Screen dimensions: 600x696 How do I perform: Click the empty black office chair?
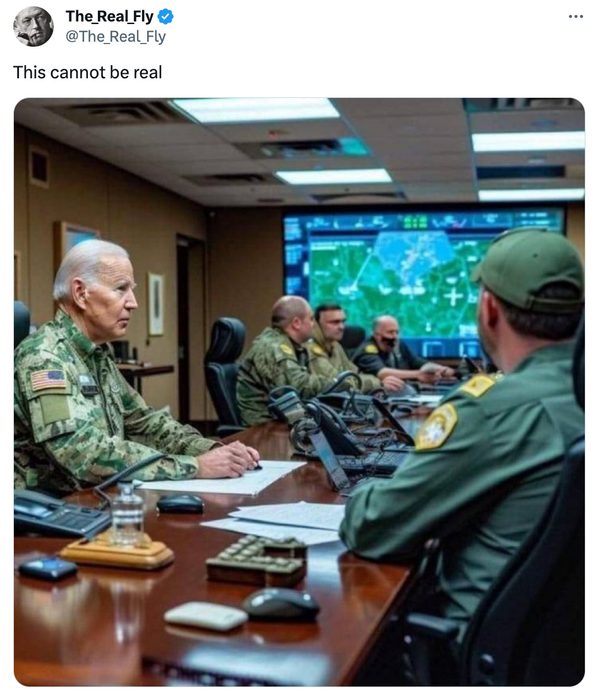coord(225,375)
